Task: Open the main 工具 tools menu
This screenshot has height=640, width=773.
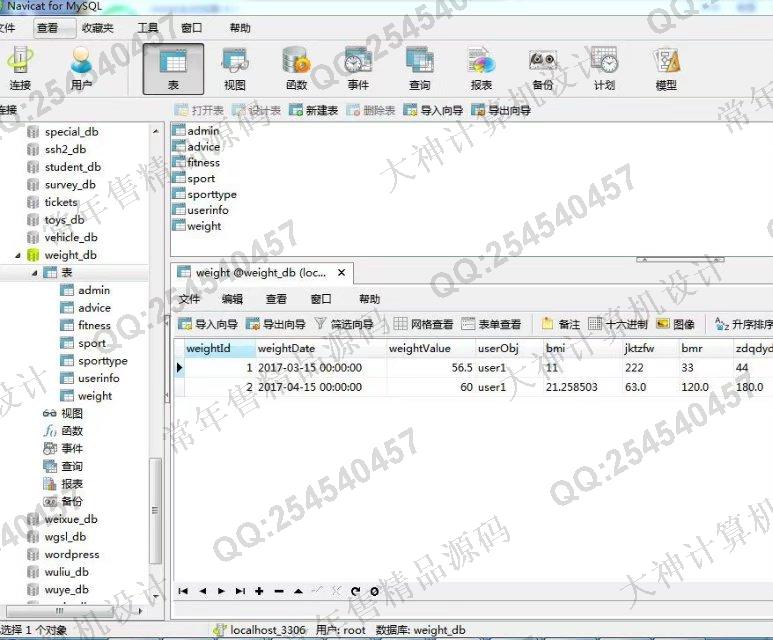Action: (147, 28)
